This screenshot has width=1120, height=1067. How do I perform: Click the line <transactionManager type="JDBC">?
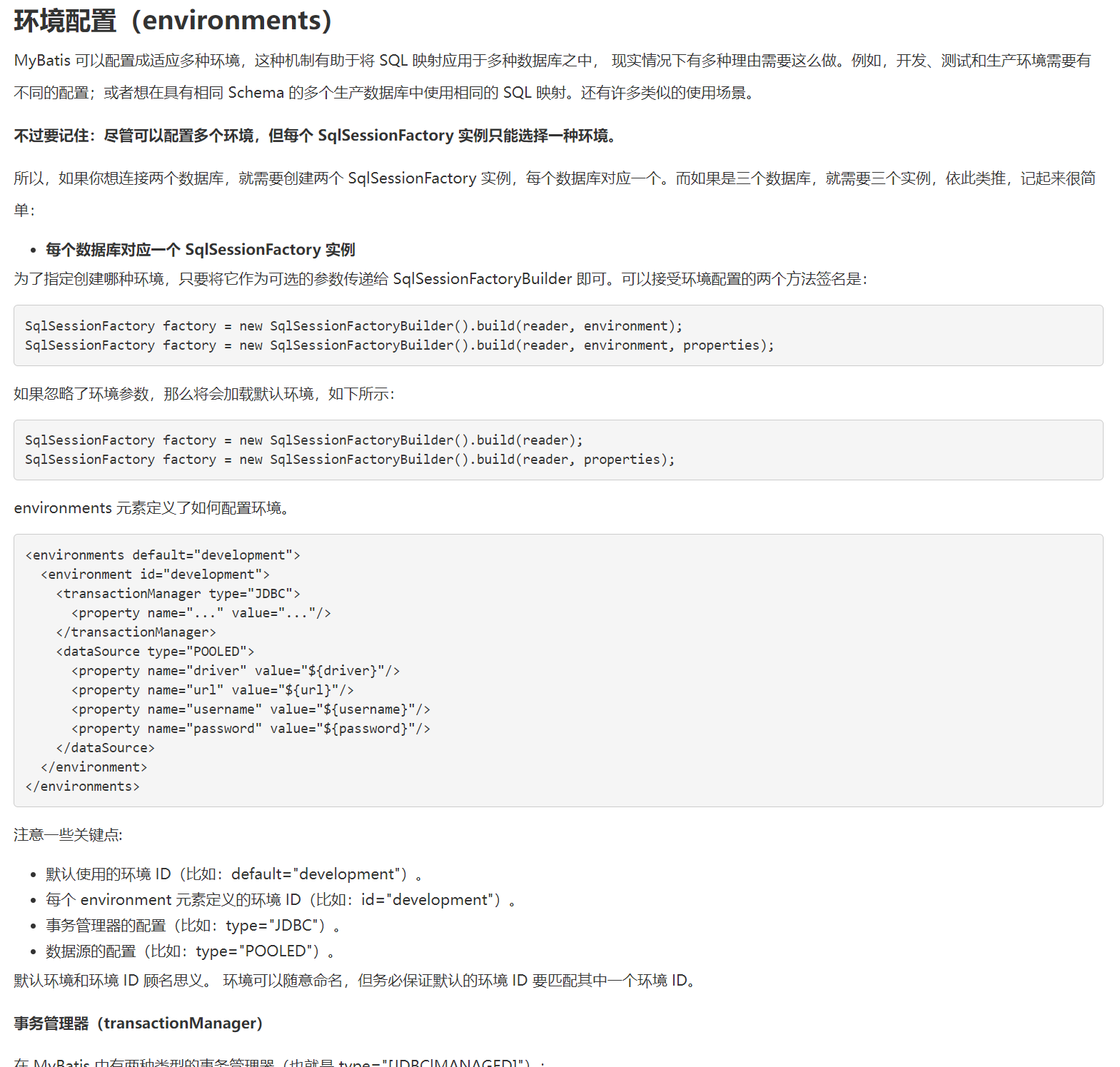(178, 594)
